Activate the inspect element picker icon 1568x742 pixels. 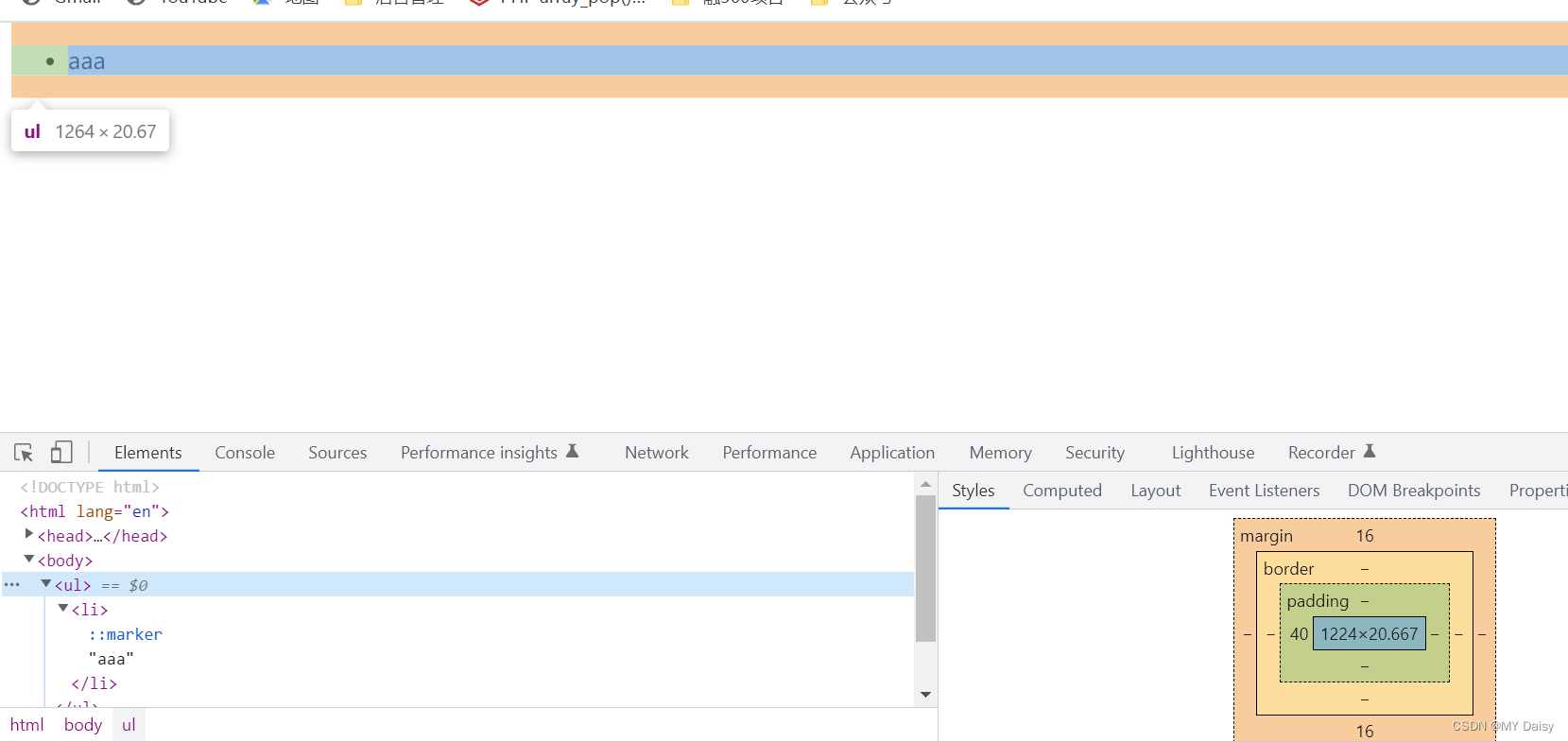(x=24, y=453)
